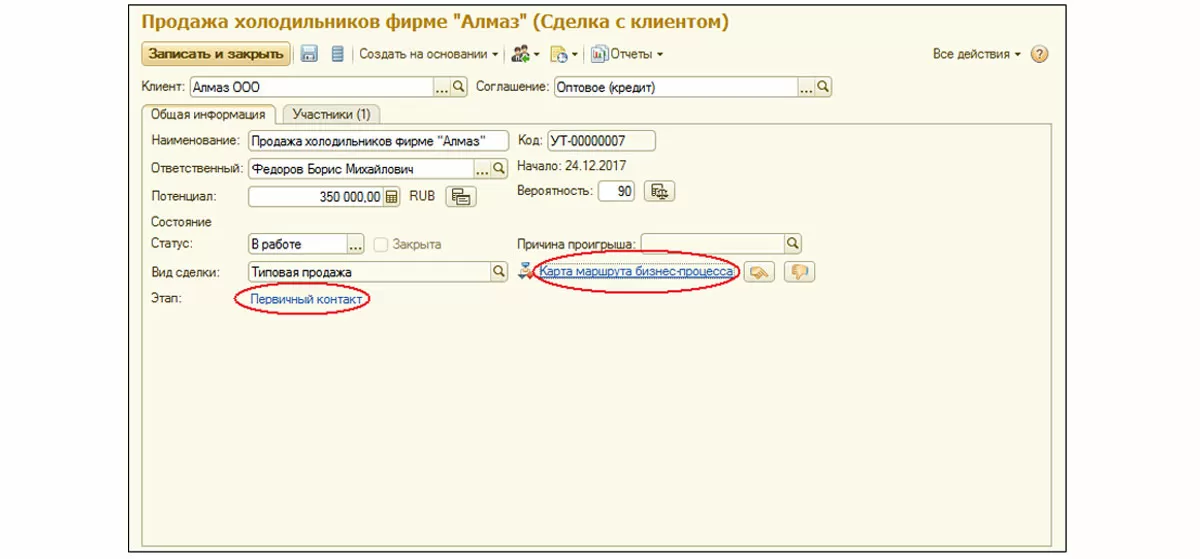Open the participants people icon menu
Image resolution: width=1200 pixels, height=559 pixels.
(525, 54)
